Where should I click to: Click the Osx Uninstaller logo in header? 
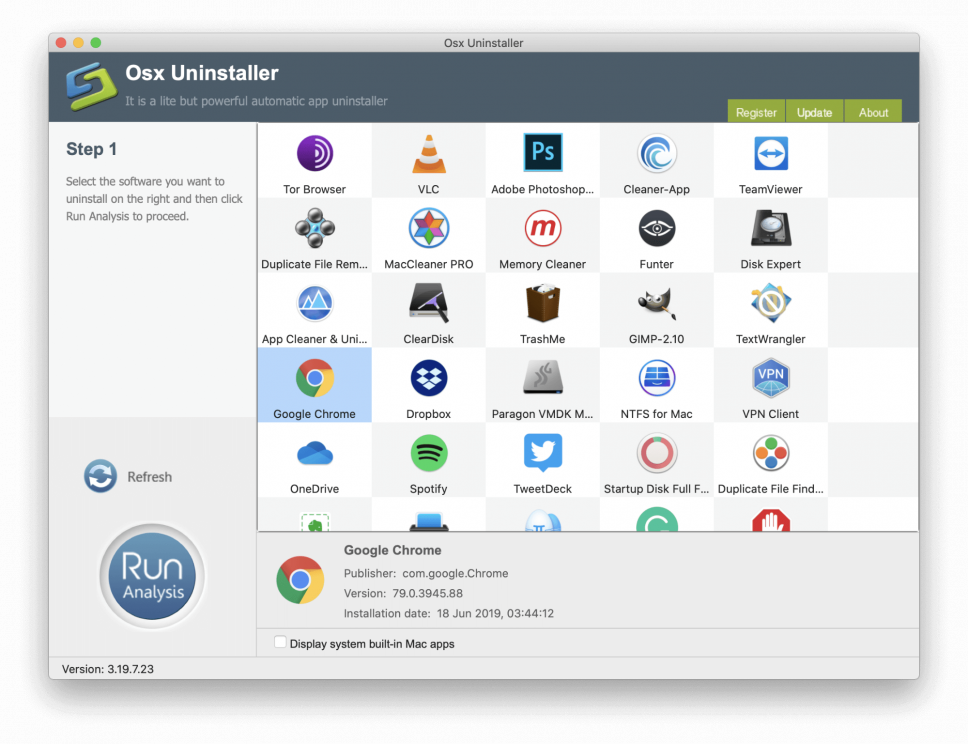pos(91,86)
